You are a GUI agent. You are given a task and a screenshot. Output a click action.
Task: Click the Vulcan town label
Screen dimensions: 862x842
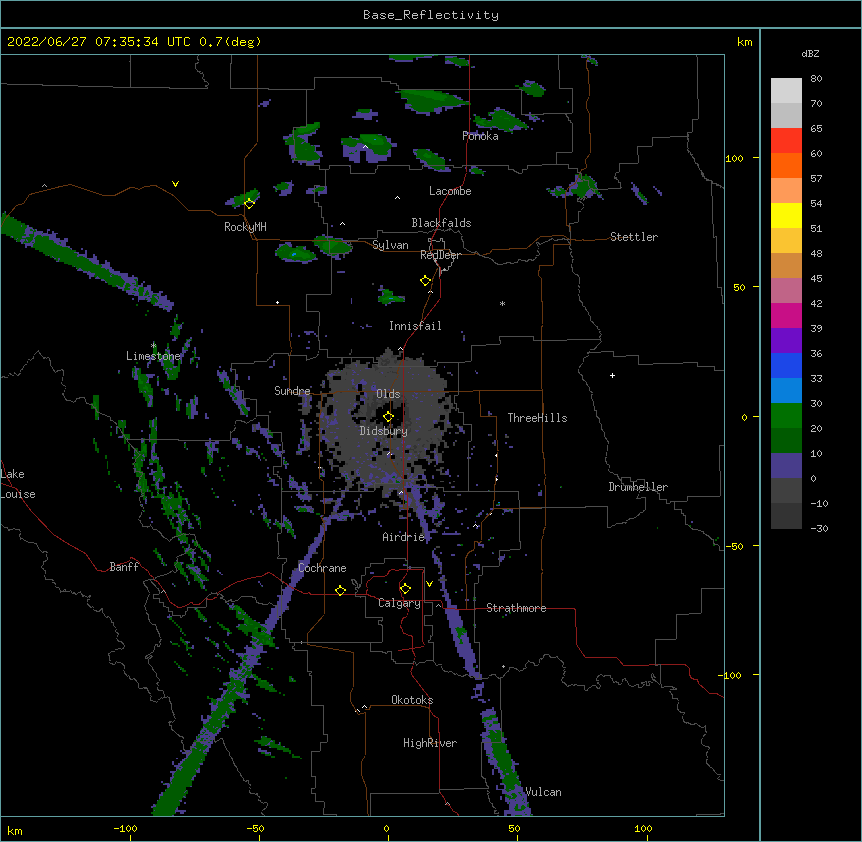click(x=543, y=792)
